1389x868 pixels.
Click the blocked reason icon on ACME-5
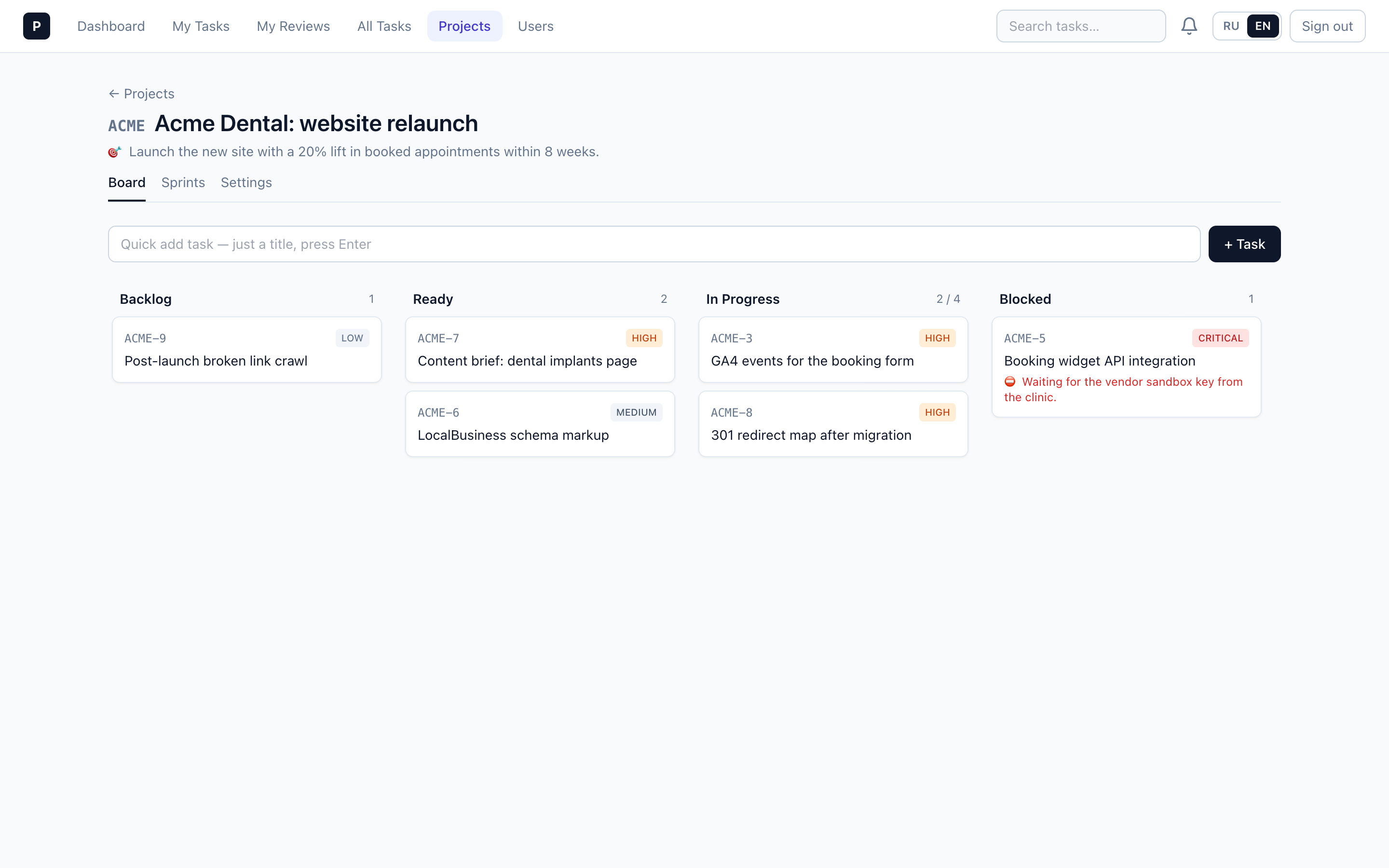pos(1009,382)
